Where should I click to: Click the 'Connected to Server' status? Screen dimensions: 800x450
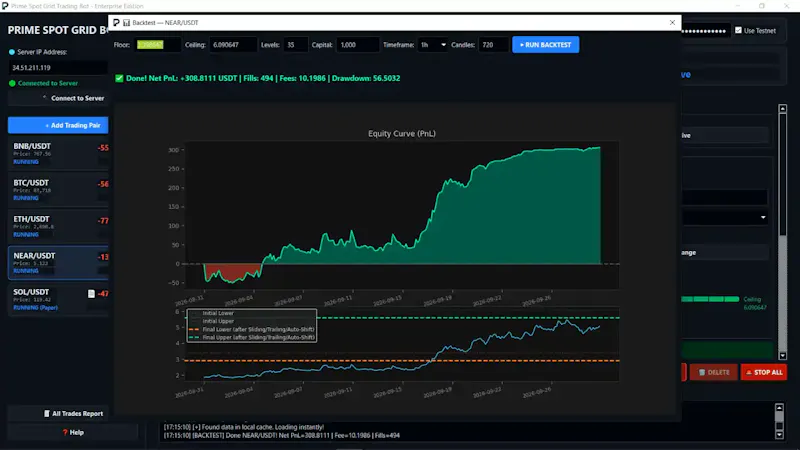pyautogui.click(x=44, y=83)
